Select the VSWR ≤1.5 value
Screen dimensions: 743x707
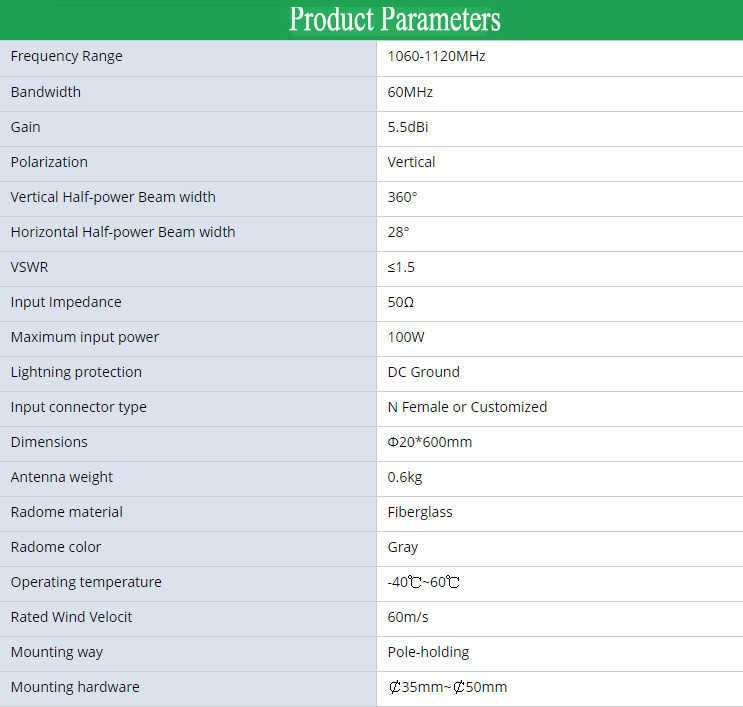(x=401, y=267)
